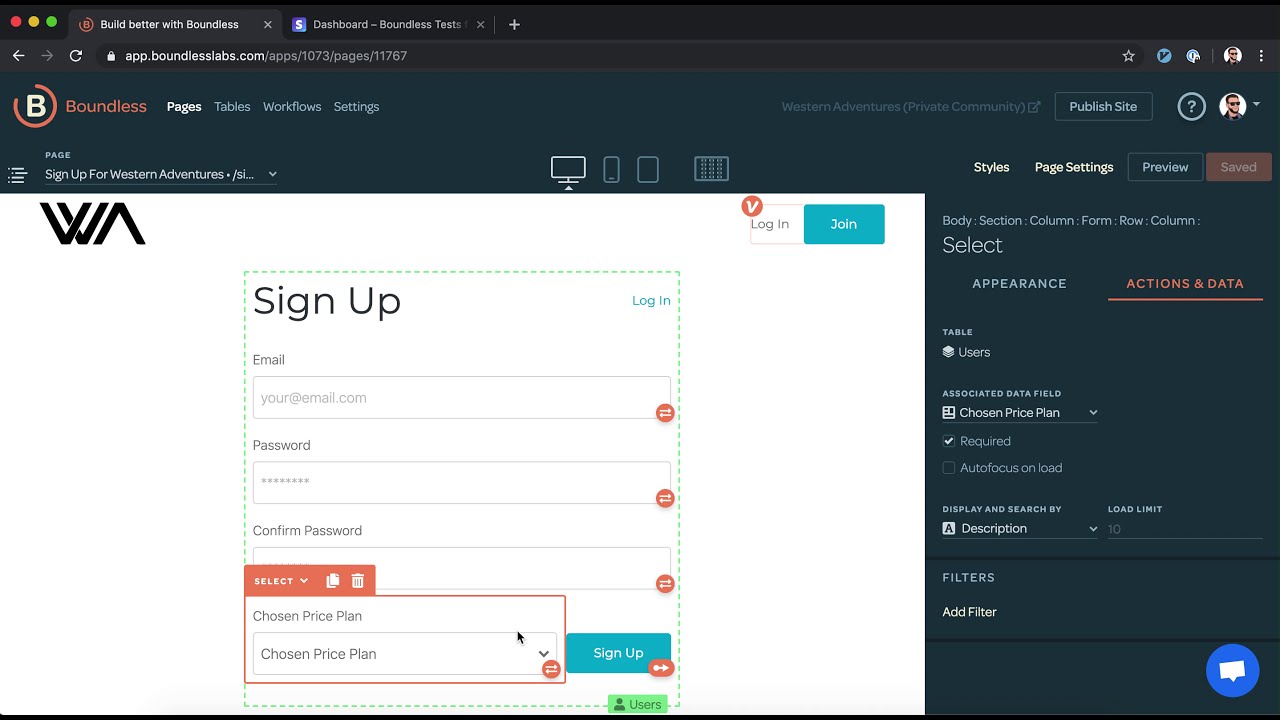Image resolution: width=1280 pixels, height=720 pixels.
Task: Toggle the Required checkbox
Action: tap(949, 441)
